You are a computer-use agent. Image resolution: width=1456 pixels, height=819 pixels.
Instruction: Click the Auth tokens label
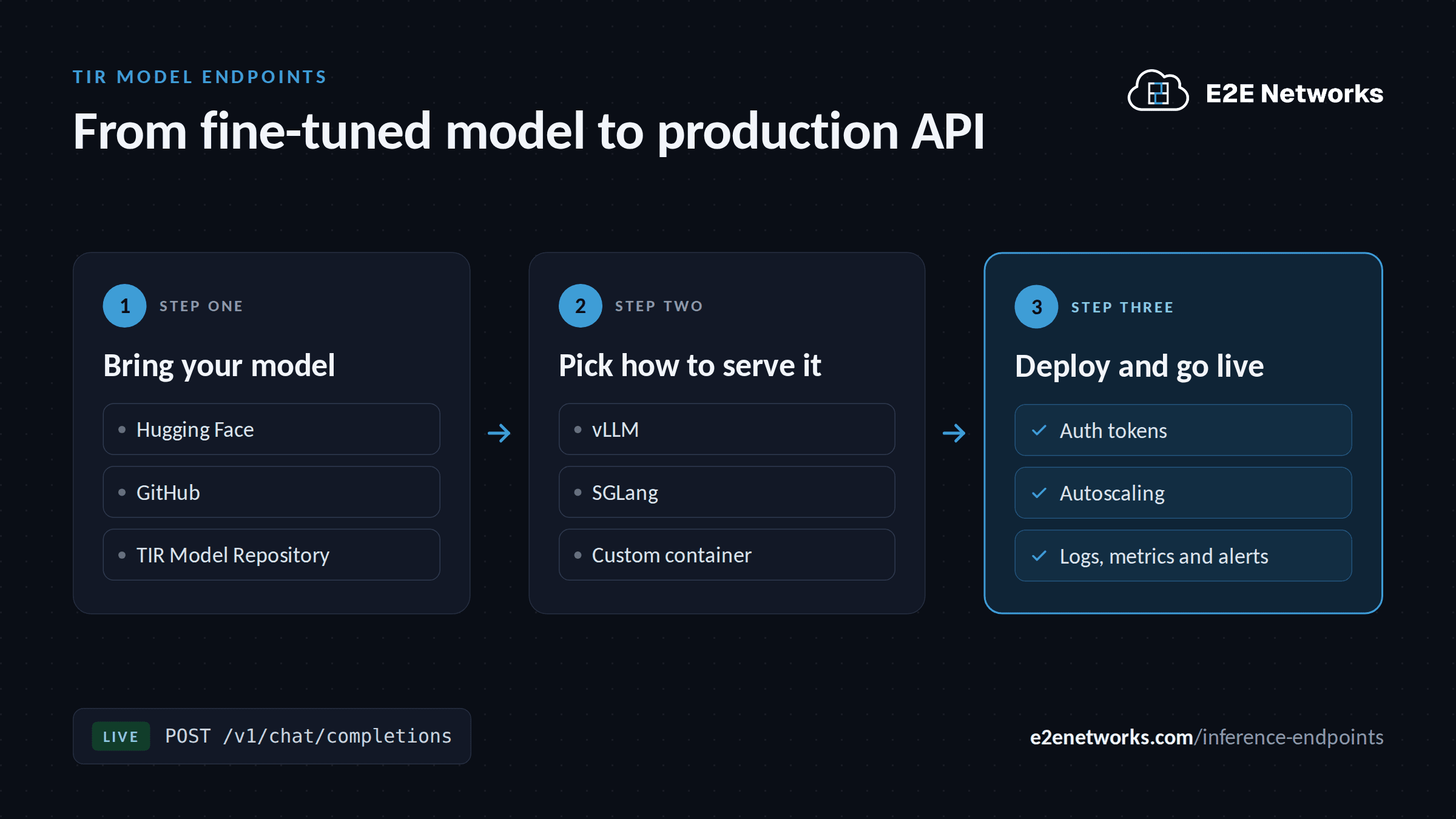1113,431
